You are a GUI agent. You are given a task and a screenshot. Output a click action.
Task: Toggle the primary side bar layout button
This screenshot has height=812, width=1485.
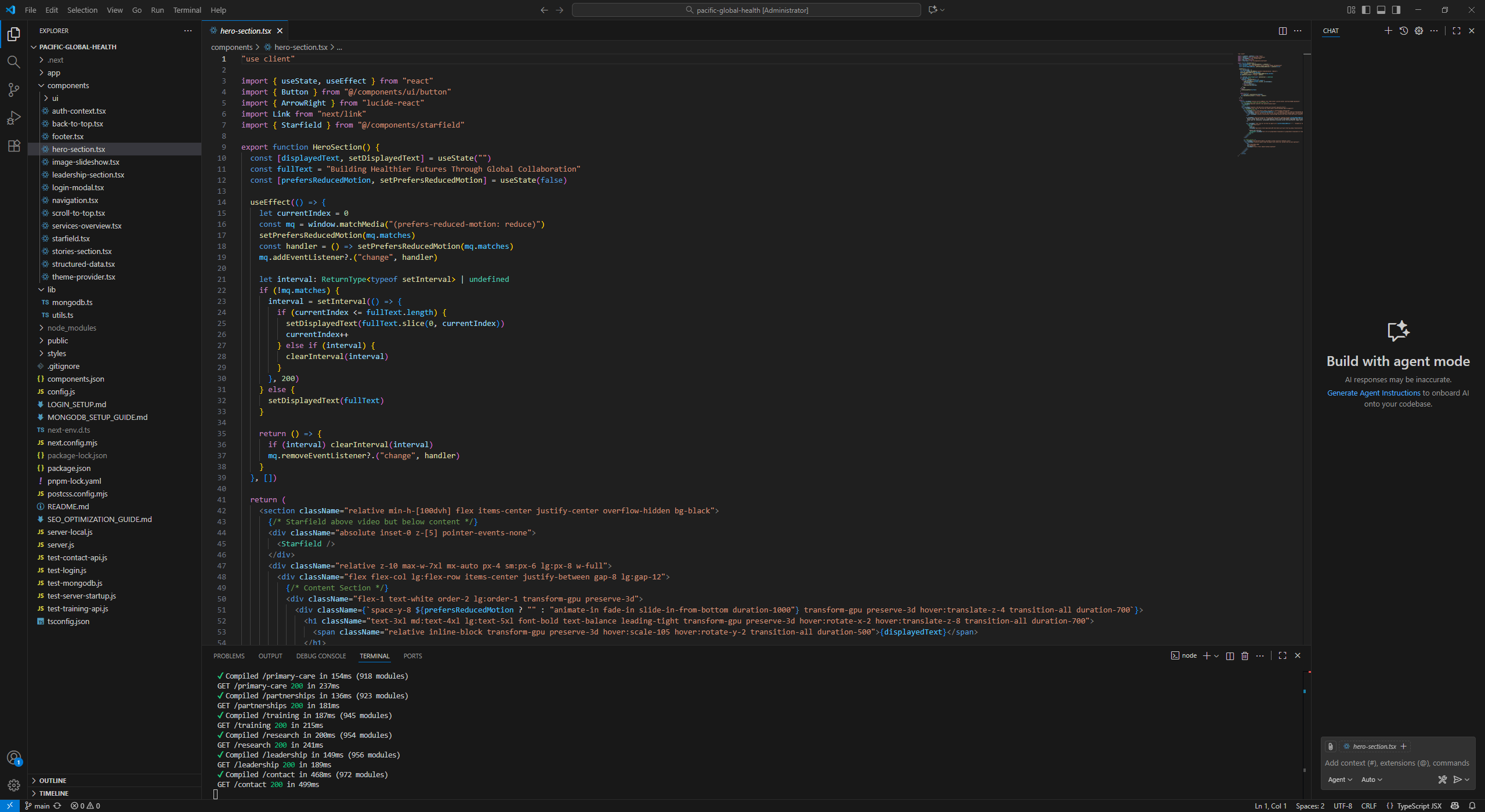click(1366, 10)
